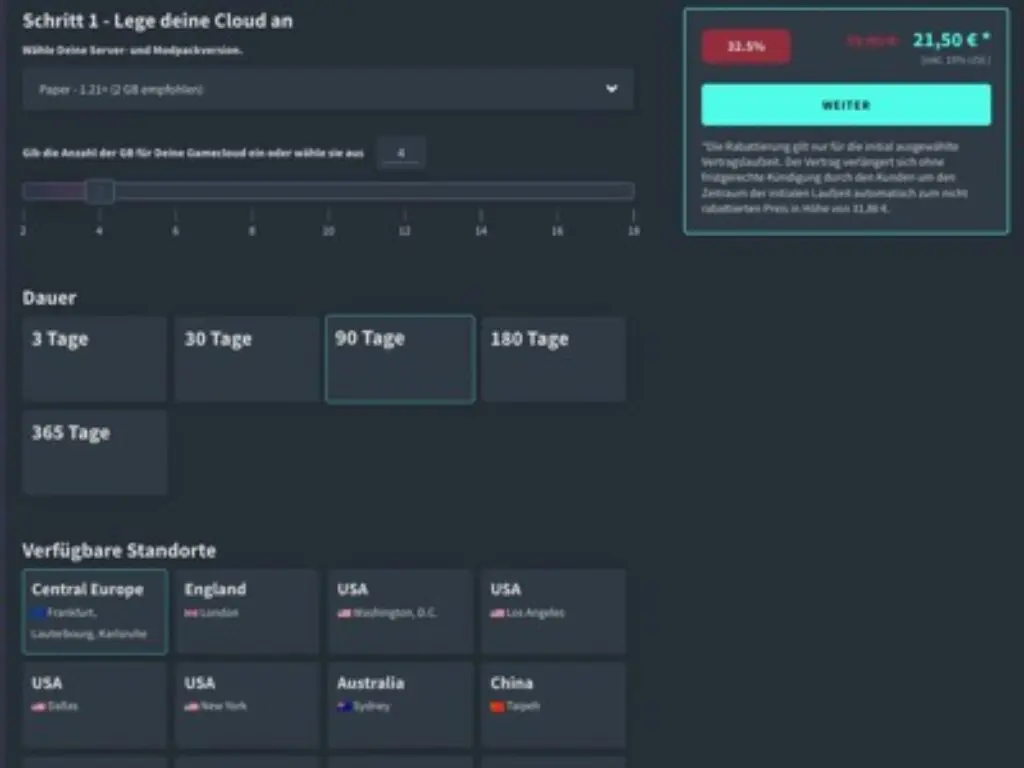The height and width of the screenshot is (768, 1024).
Task: Click the GB amount input field
Action: (x=401, y=153)
